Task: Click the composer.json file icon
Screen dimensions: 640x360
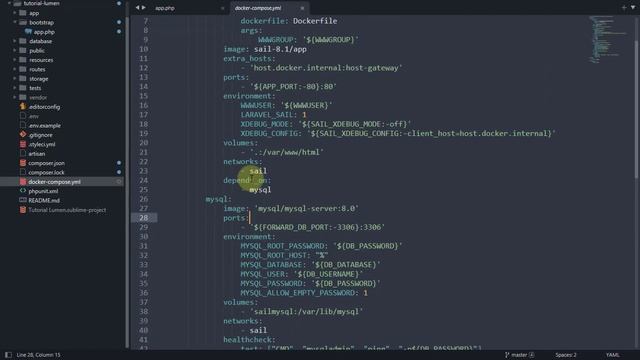Action: (x=23, y=163)
